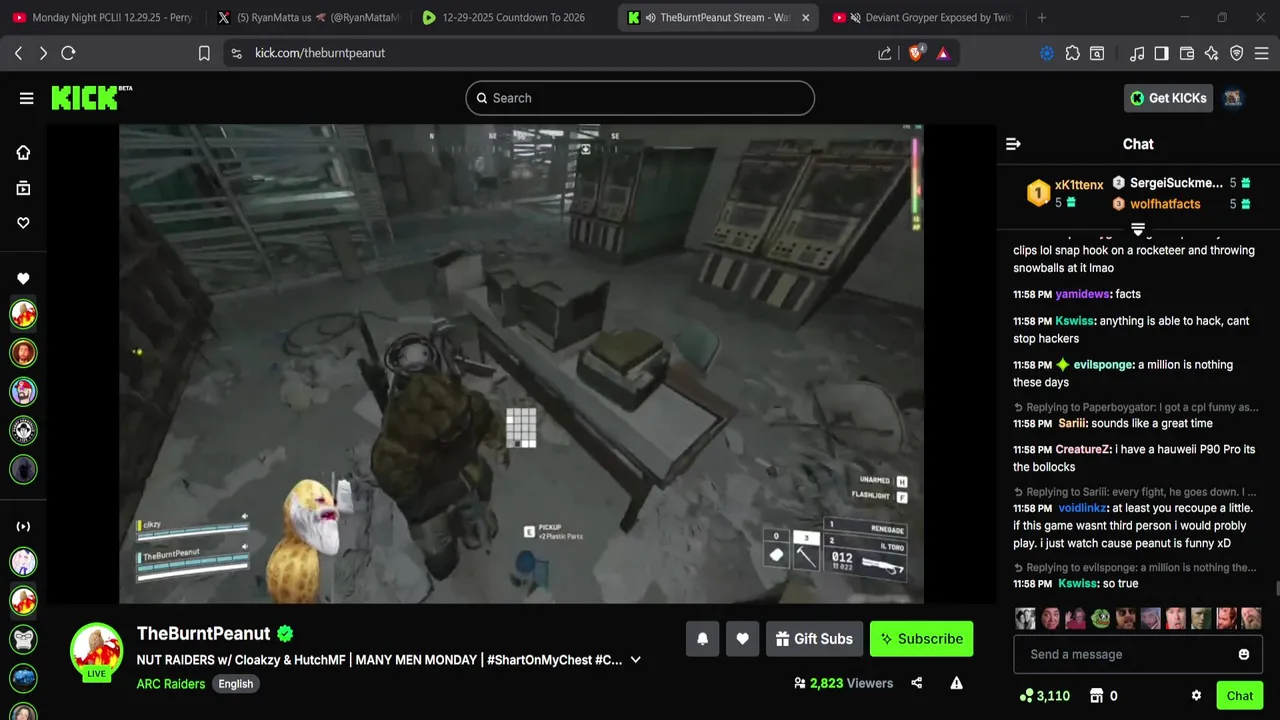Screen dimensions: 1280x720
Task: Share the stream via share icon
Action: tap(917, 683)
